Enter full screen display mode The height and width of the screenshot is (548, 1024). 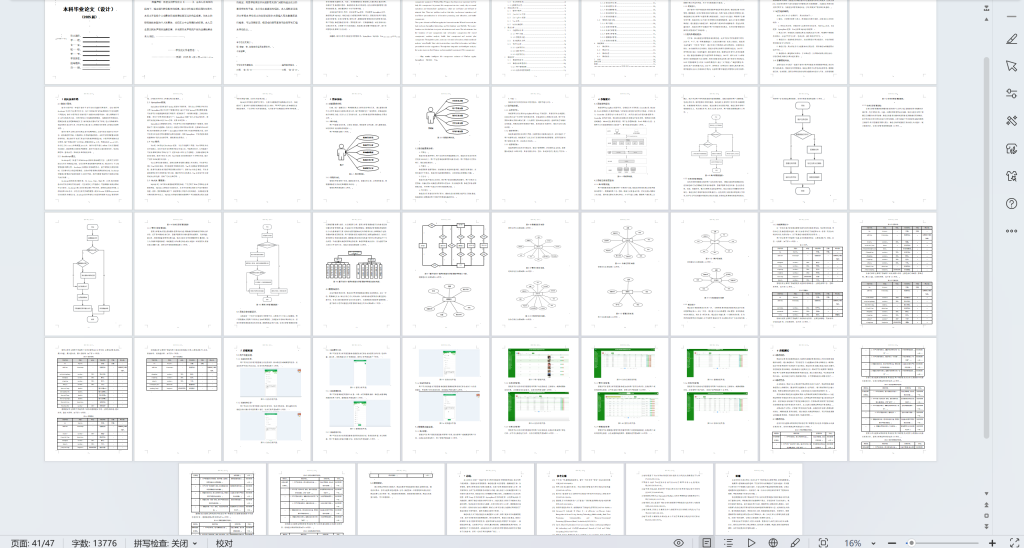(1014, 543)
